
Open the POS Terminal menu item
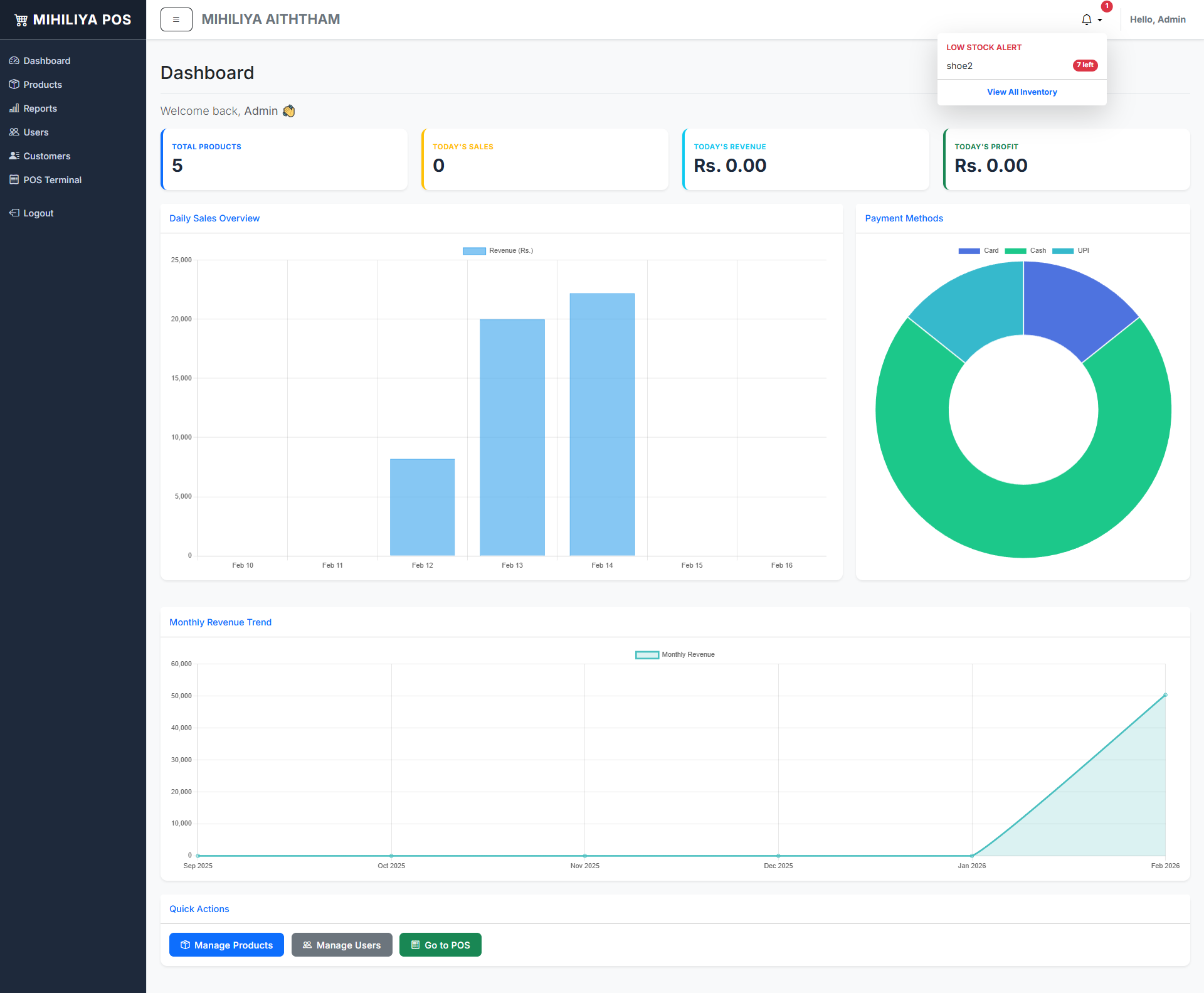73,180
